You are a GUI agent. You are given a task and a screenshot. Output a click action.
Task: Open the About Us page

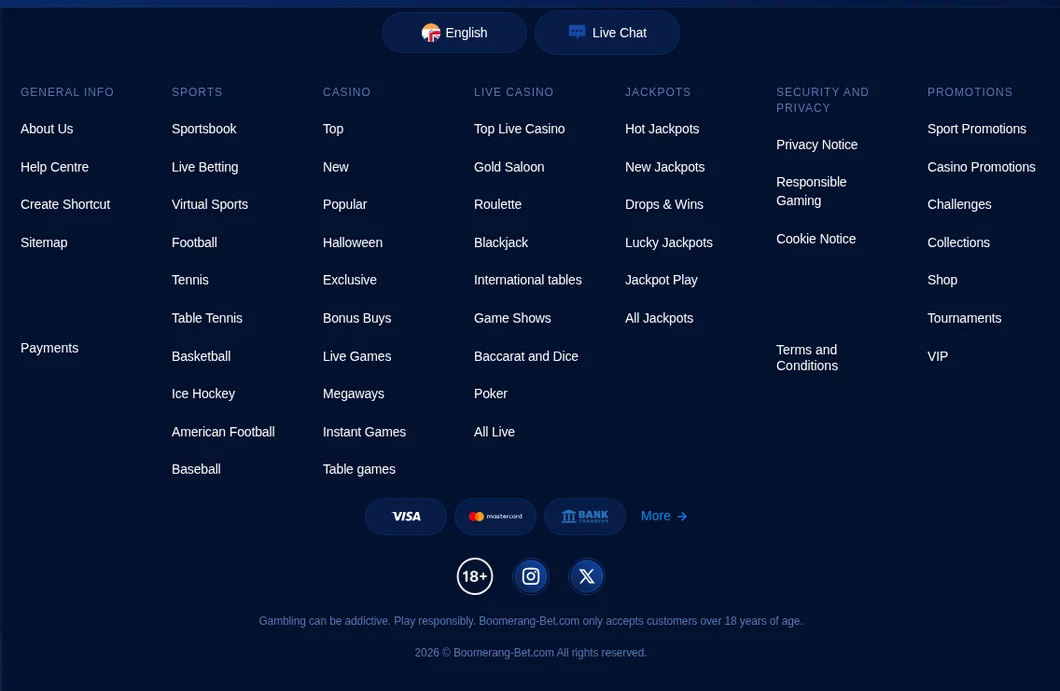47,128
